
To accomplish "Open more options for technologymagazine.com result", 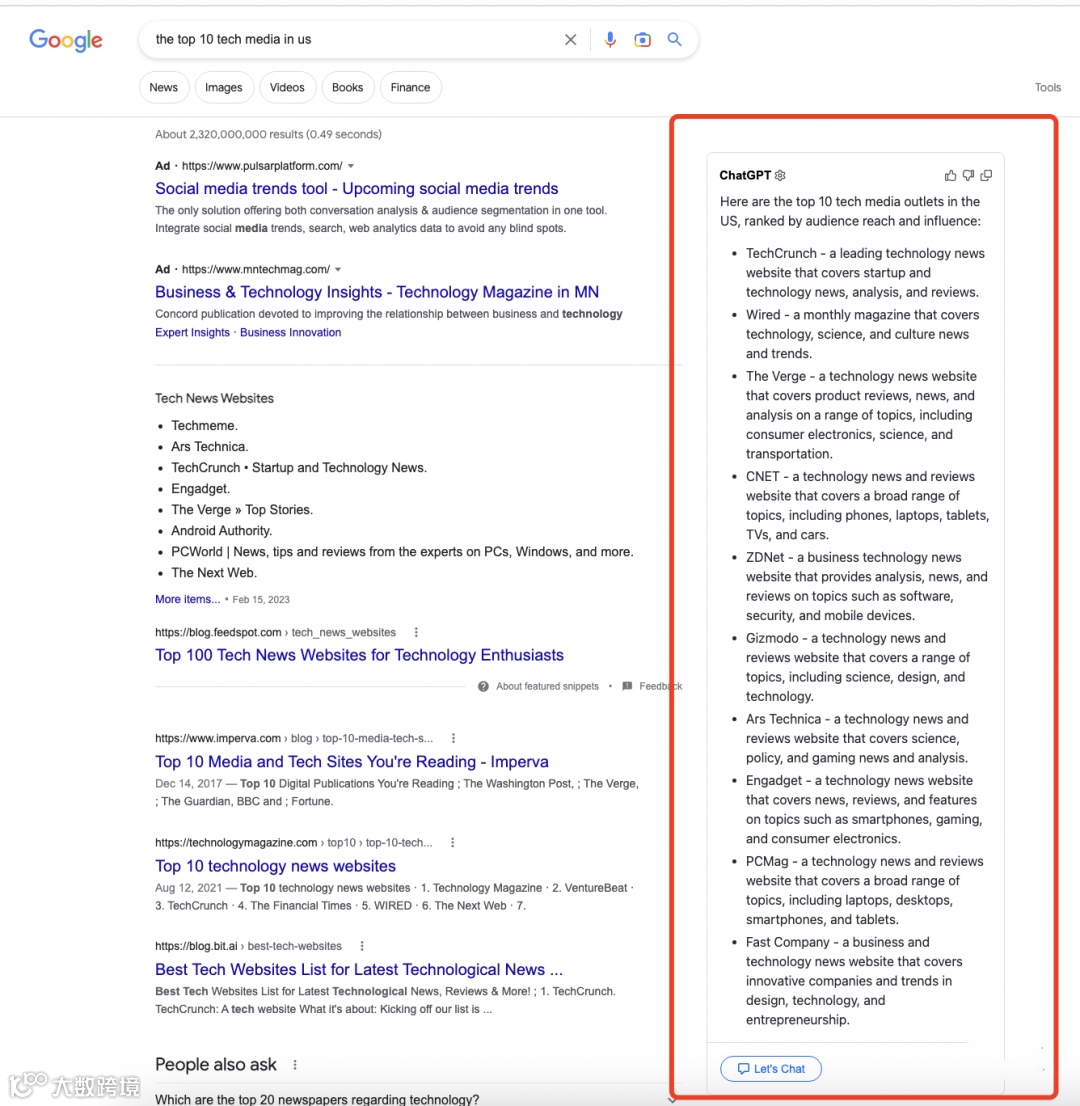I will coord(453,842).
